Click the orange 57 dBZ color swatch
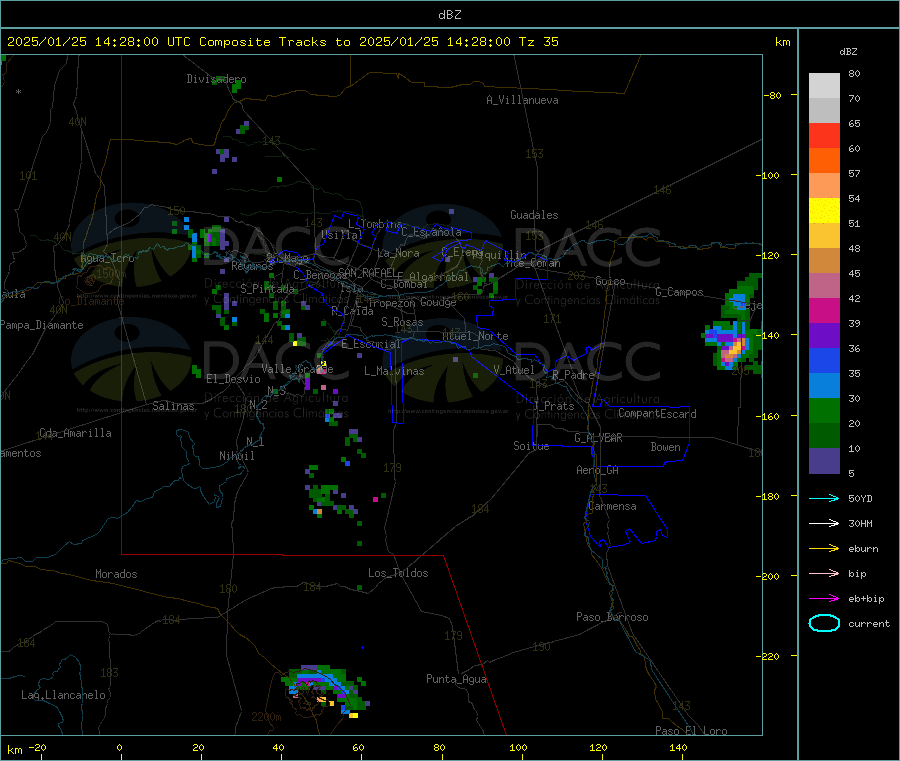900x761 pixels. [824, 161]
